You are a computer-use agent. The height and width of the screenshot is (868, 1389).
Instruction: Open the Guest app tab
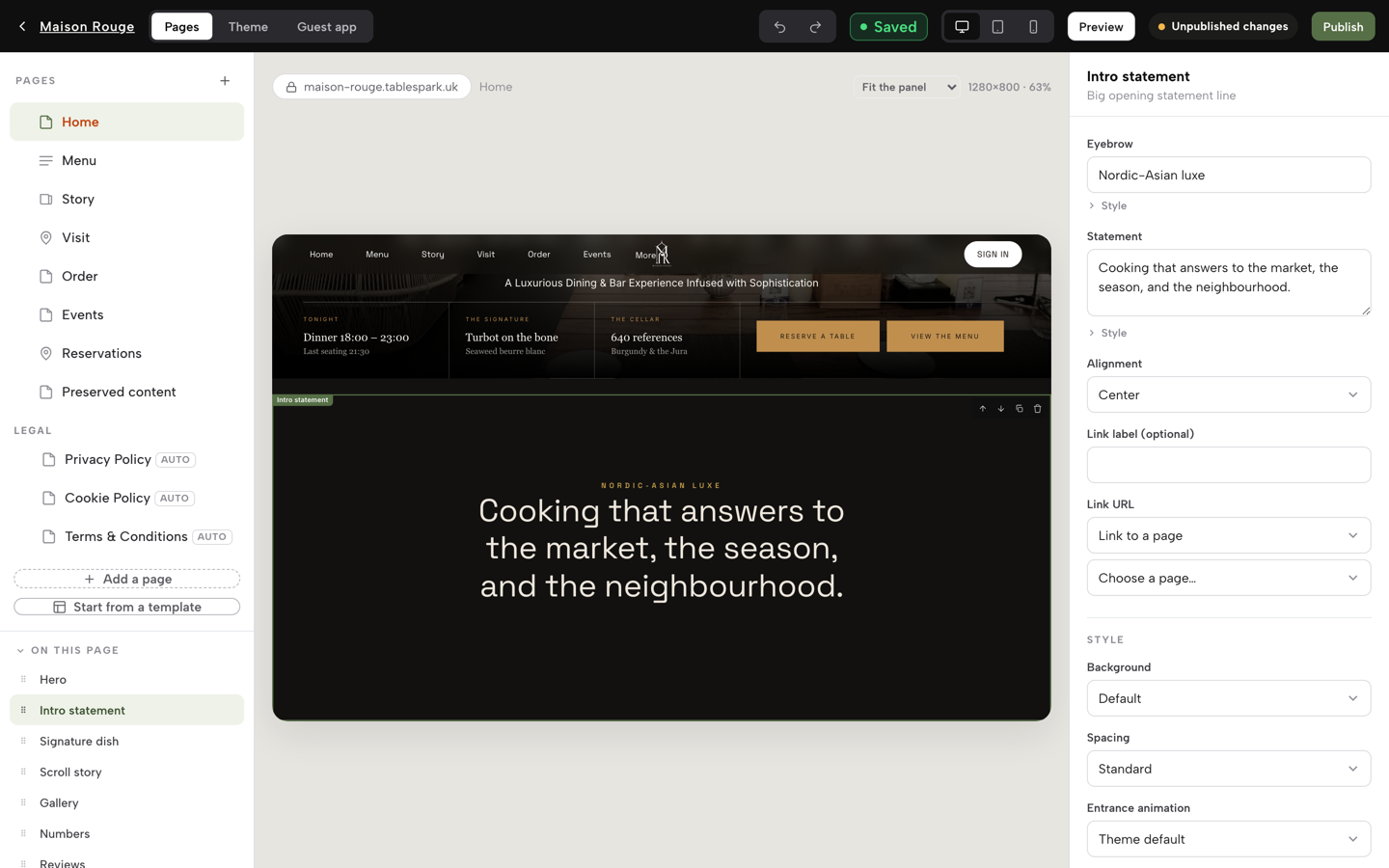point(327,27)
